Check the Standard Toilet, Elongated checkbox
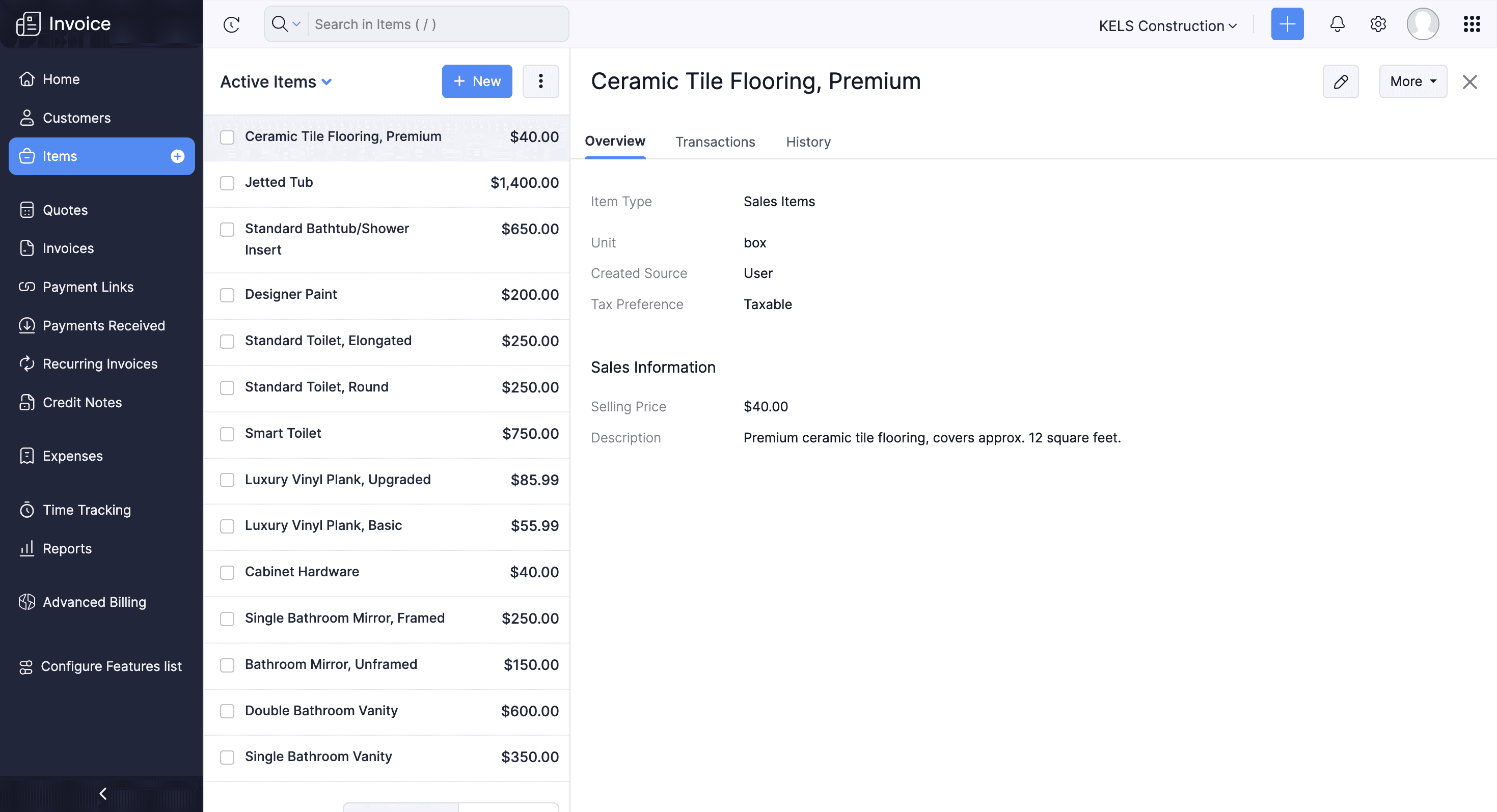Image resolution: width=1497 pixels, height=812 pixels. point(227,341)
